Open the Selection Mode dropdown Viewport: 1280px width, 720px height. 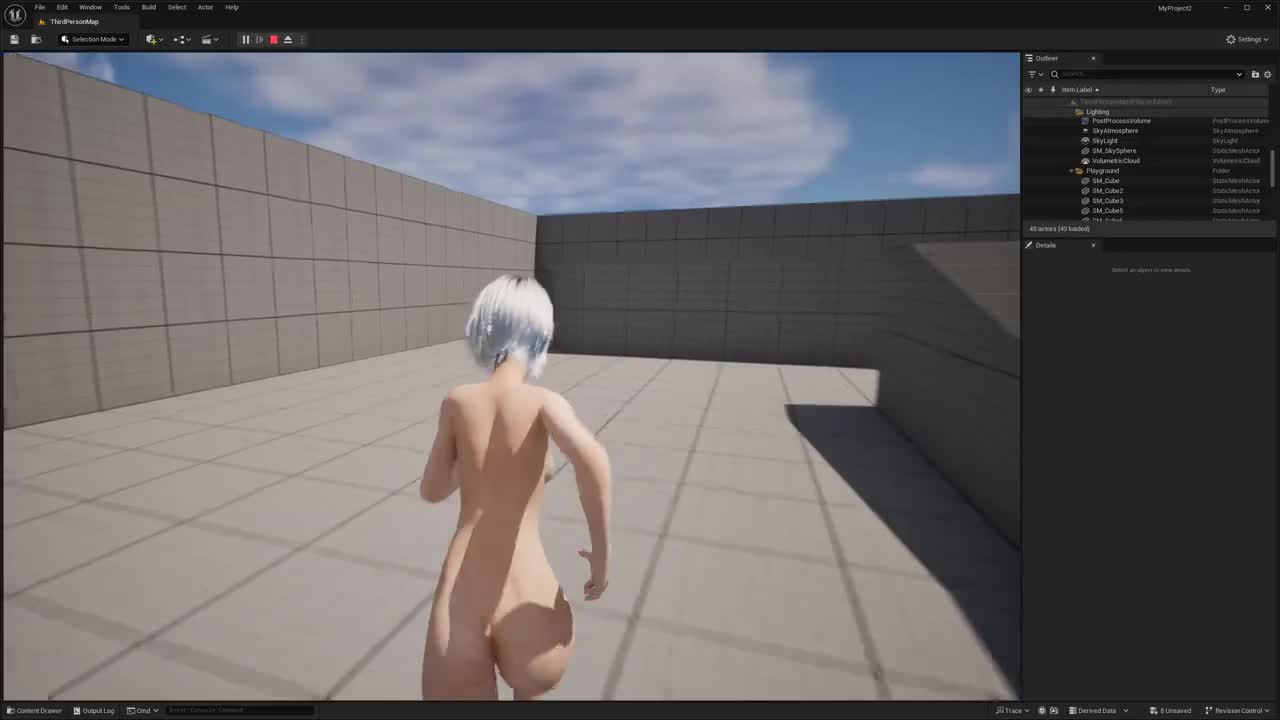pos(93,39)
